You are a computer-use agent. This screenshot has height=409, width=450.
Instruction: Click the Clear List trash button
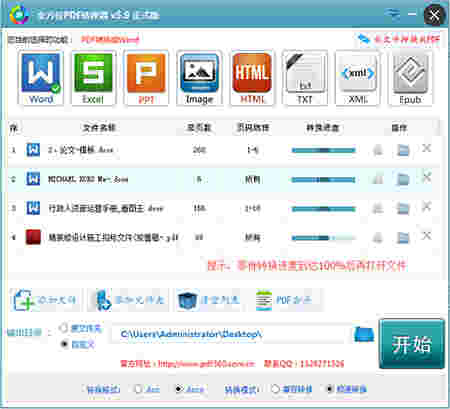click(208, 300)
